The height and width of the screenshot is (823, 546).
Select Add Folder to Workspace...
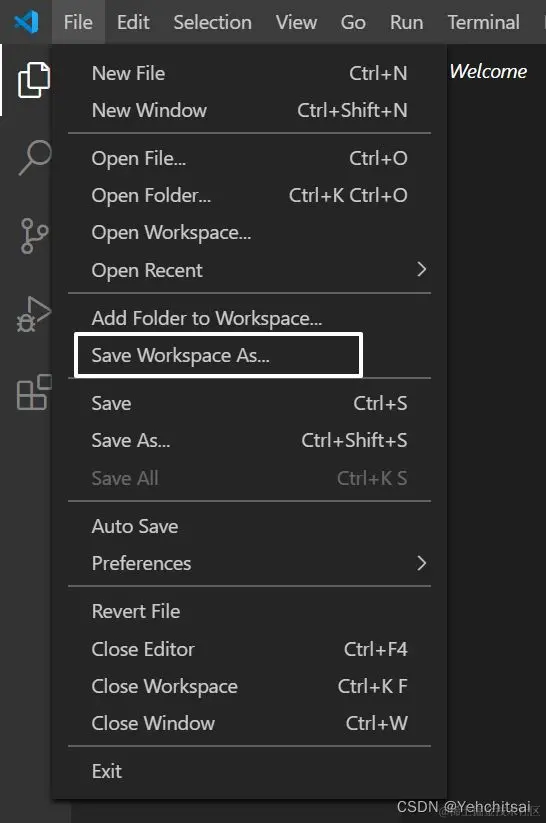(249, 318)
